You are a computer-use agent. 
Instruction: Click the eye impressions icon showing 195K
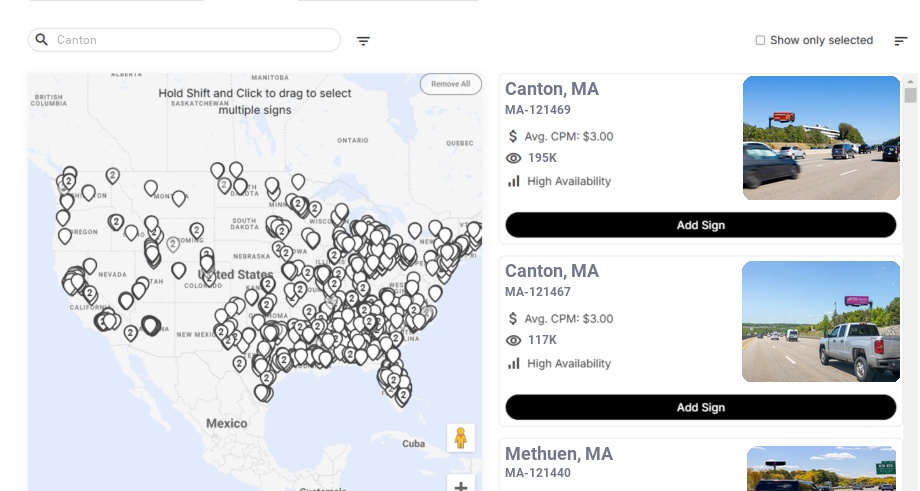[514, 158]
